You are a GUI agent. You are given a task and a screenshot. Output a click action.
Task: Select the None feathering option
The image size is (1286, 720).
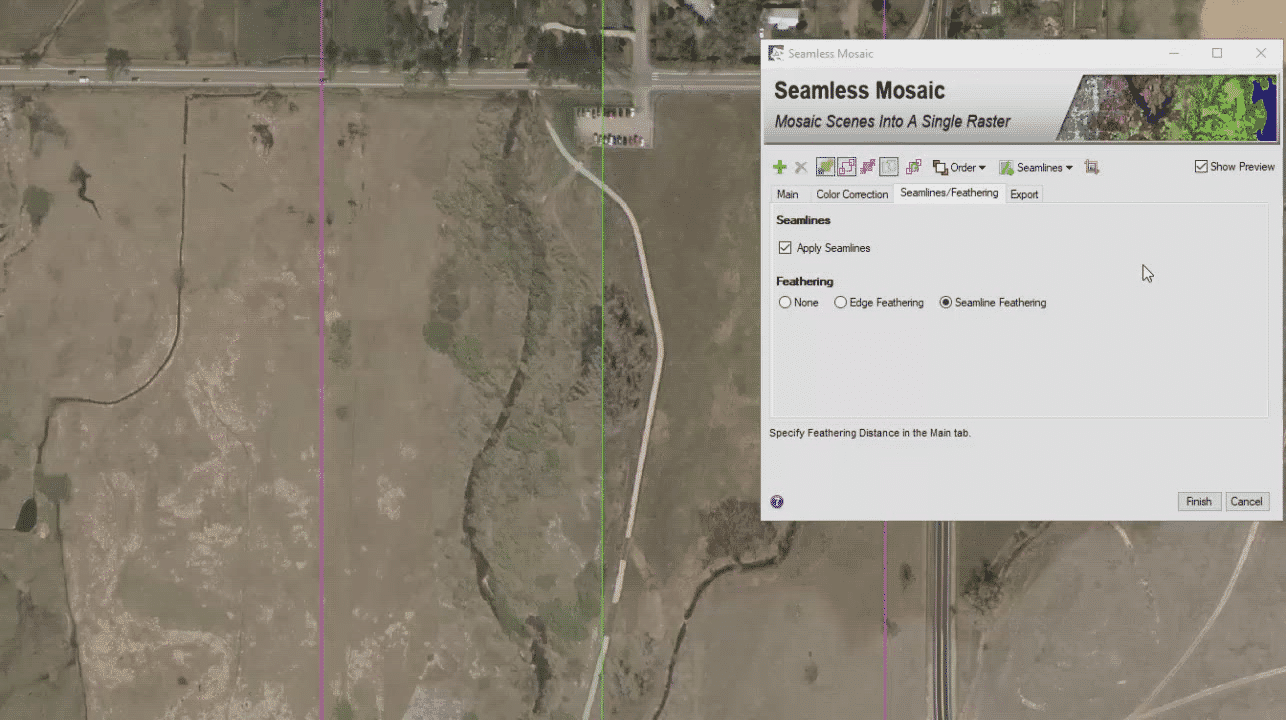point(785,303)
